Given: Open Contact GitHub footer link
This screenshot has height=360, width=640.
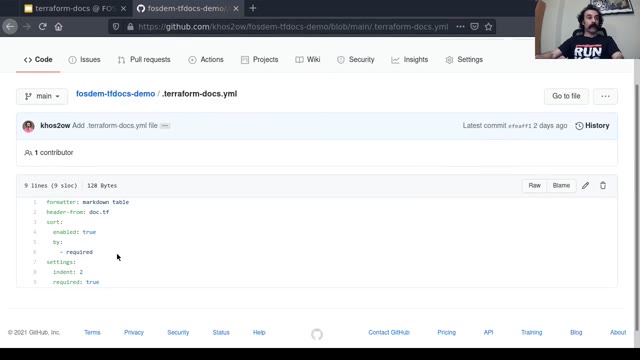Looking at the screenshot, I should (x=389, y=333).
